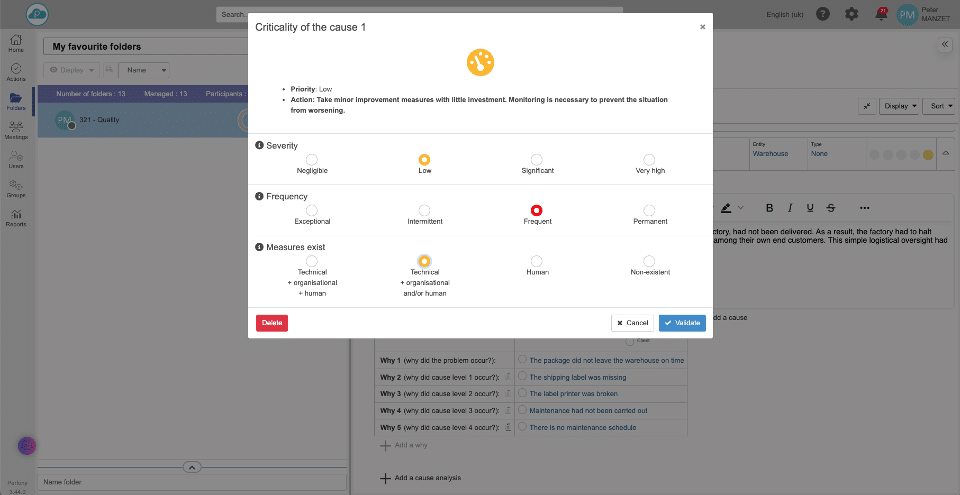Open Reports from the left sidebar
The image size is (960, 495).
click(x=16, y=218)
